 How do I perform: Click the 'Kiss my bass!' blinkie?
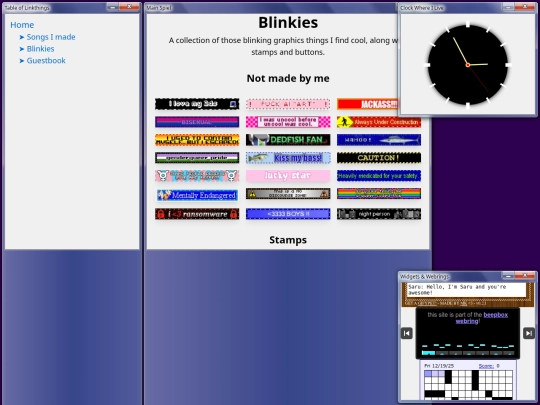click(288, 158)
